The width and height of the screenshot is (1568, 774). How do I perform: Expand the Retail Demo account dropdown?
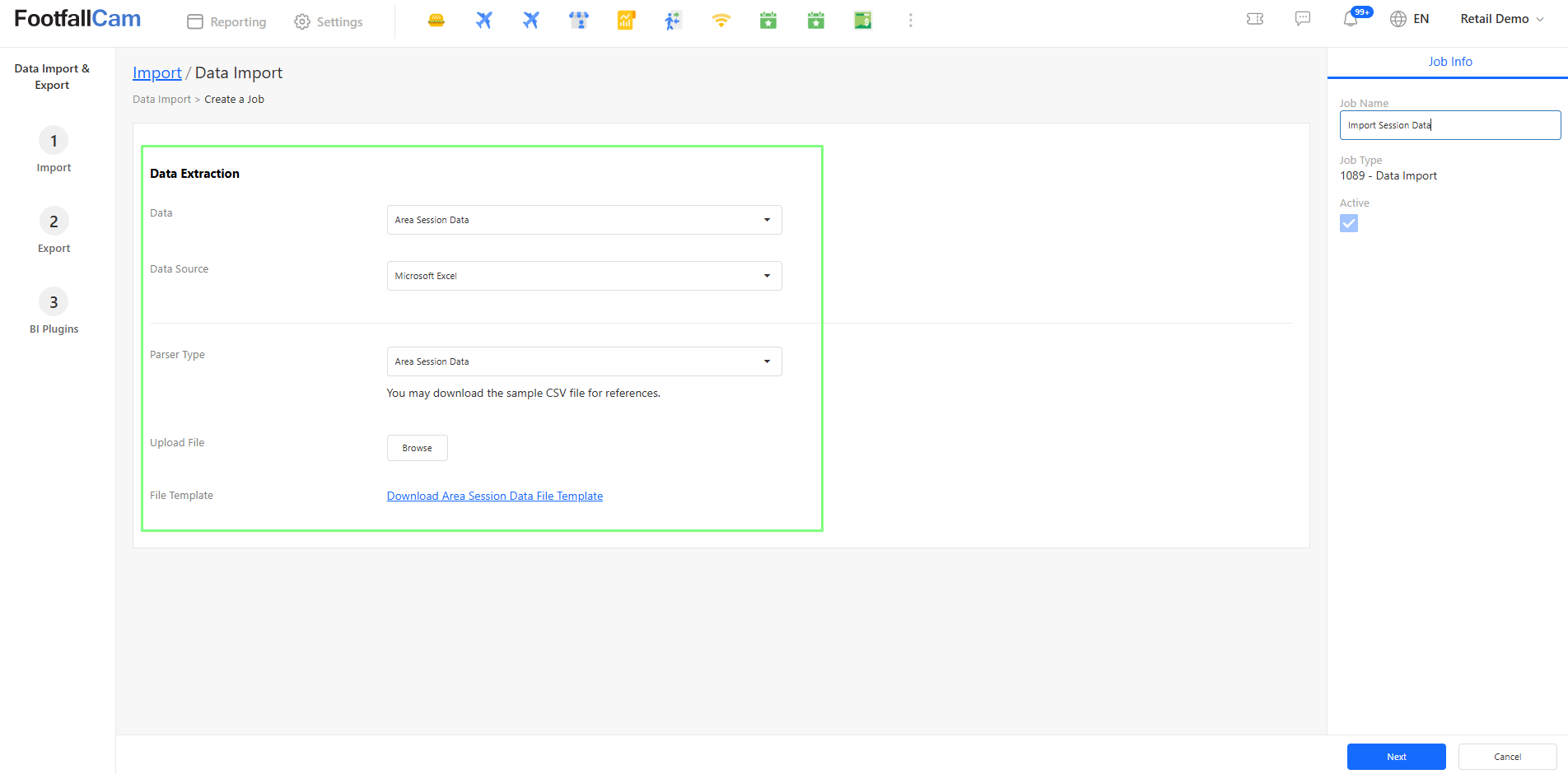click(1502, 19)
